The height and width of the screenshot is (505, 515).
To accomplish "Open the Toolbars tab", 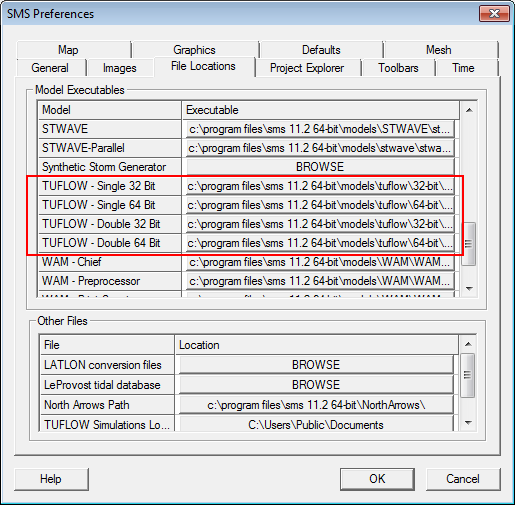I will click(398, 68).
